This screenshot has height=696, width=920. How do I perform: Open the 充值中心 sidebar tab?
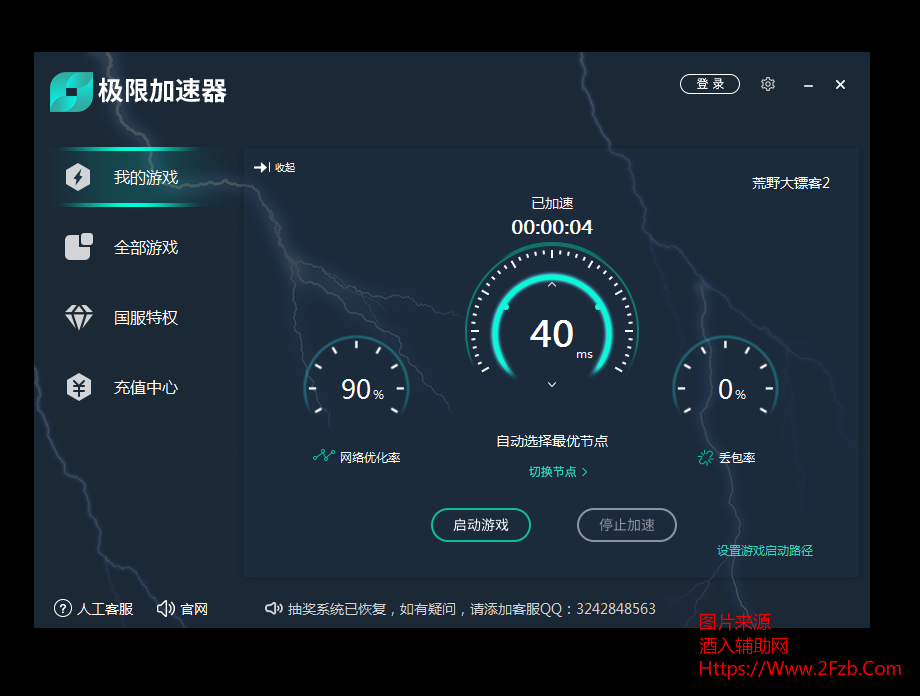tap(146, 388)
